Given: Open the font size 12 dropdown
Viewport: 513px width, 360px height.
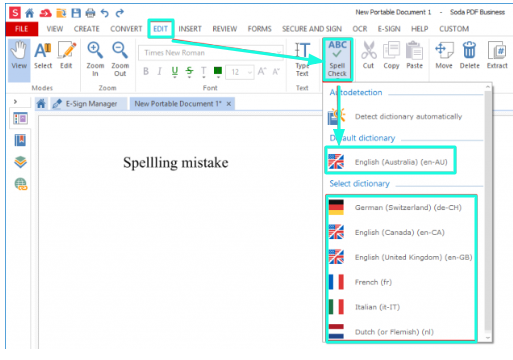Looking at the screenshot, I should click(x=239, y=72).
